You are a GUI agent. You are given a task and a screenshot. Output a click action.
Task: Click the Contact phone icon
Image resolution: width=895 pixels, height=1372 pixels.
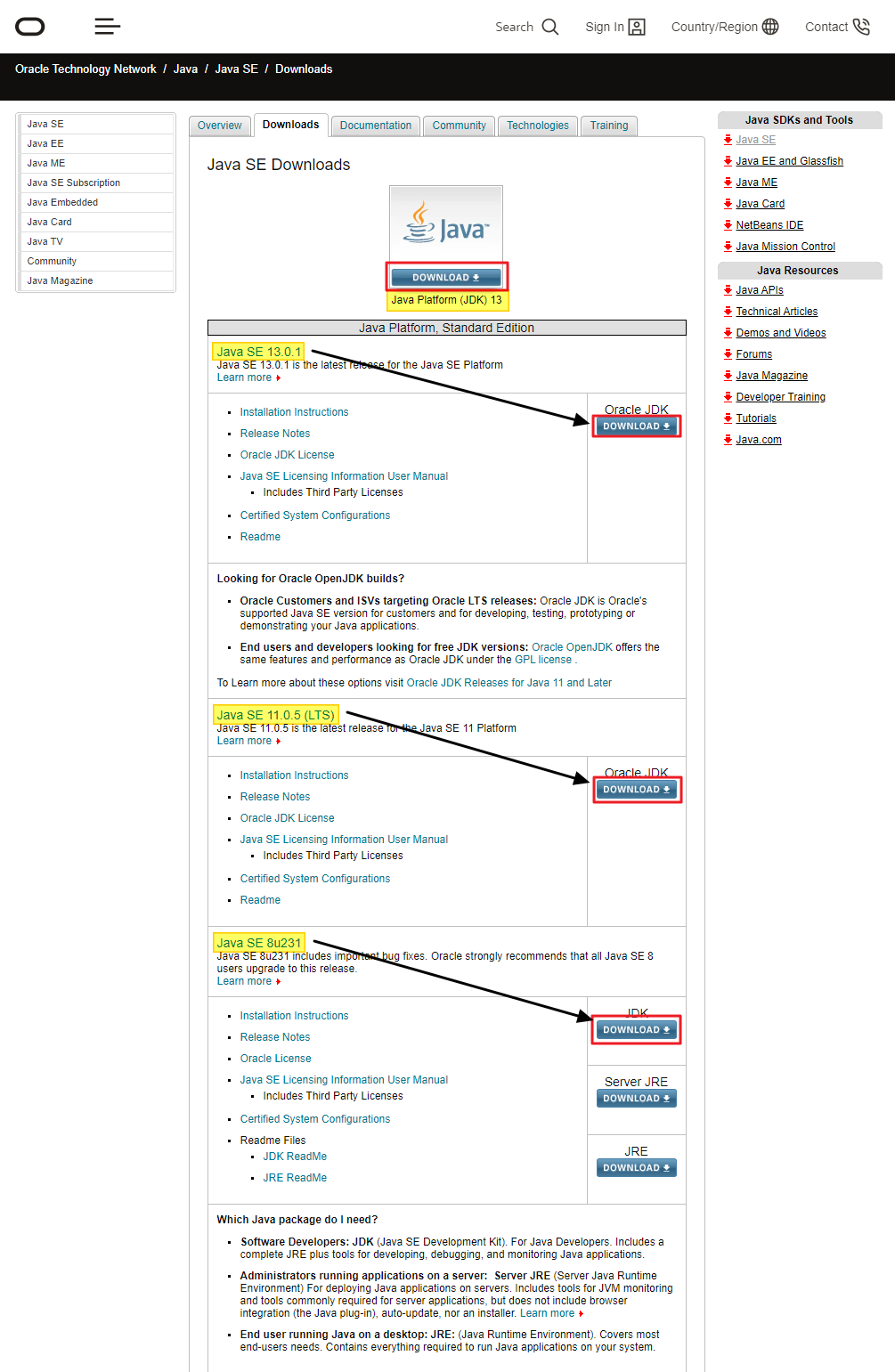click(861, 27)
